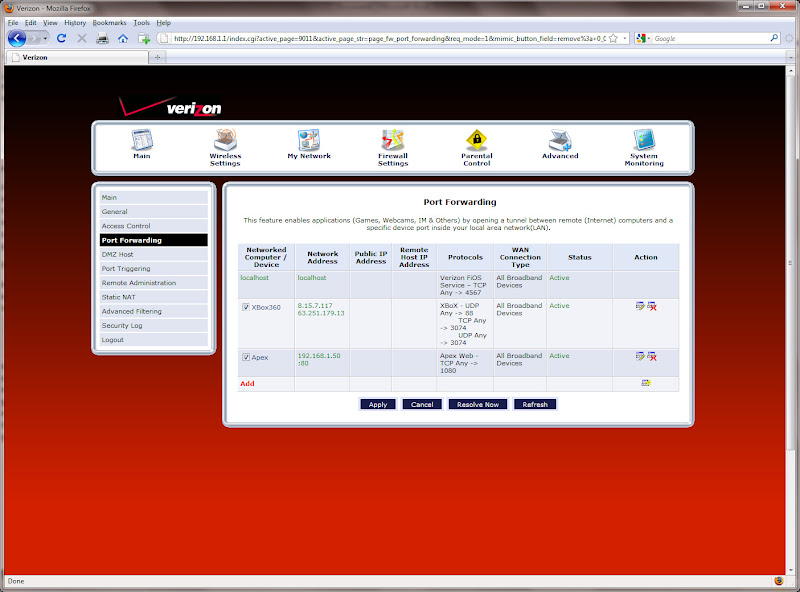
Task: Select Advanced Filtering in the sidebar
Action: 154,311
